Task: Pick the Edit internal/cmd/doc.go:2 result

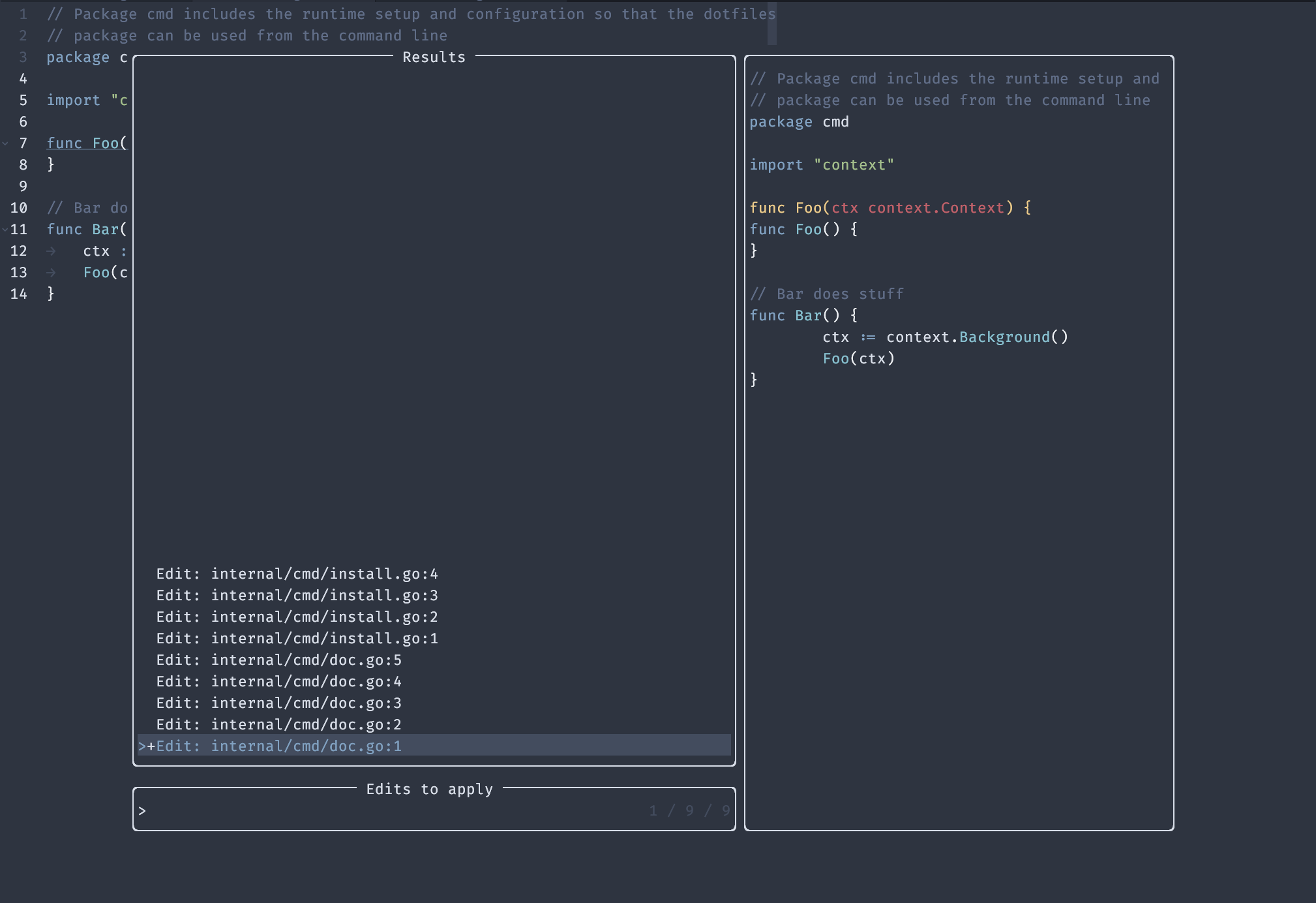Action: click(x=278, y=724)
